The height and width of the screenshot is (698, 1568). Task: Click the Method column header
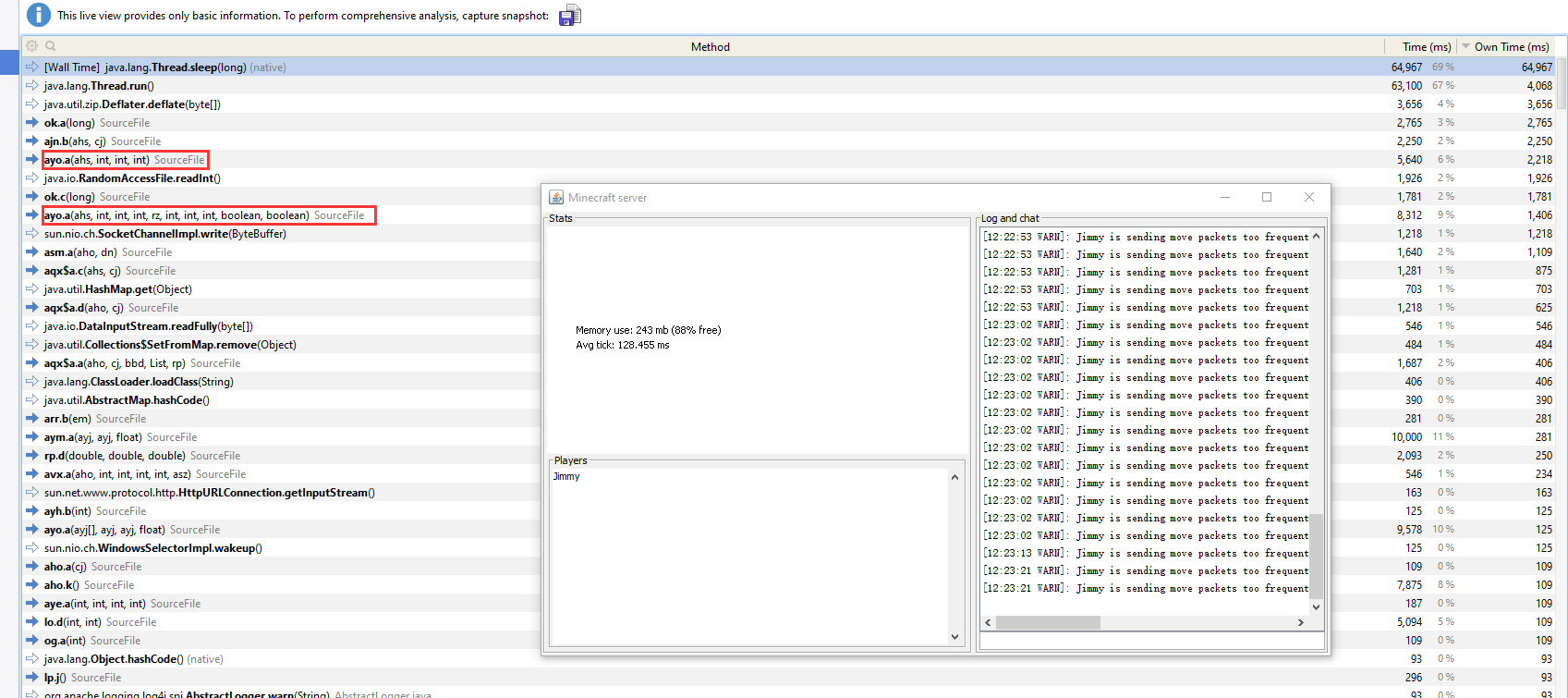tap(710, 46)
